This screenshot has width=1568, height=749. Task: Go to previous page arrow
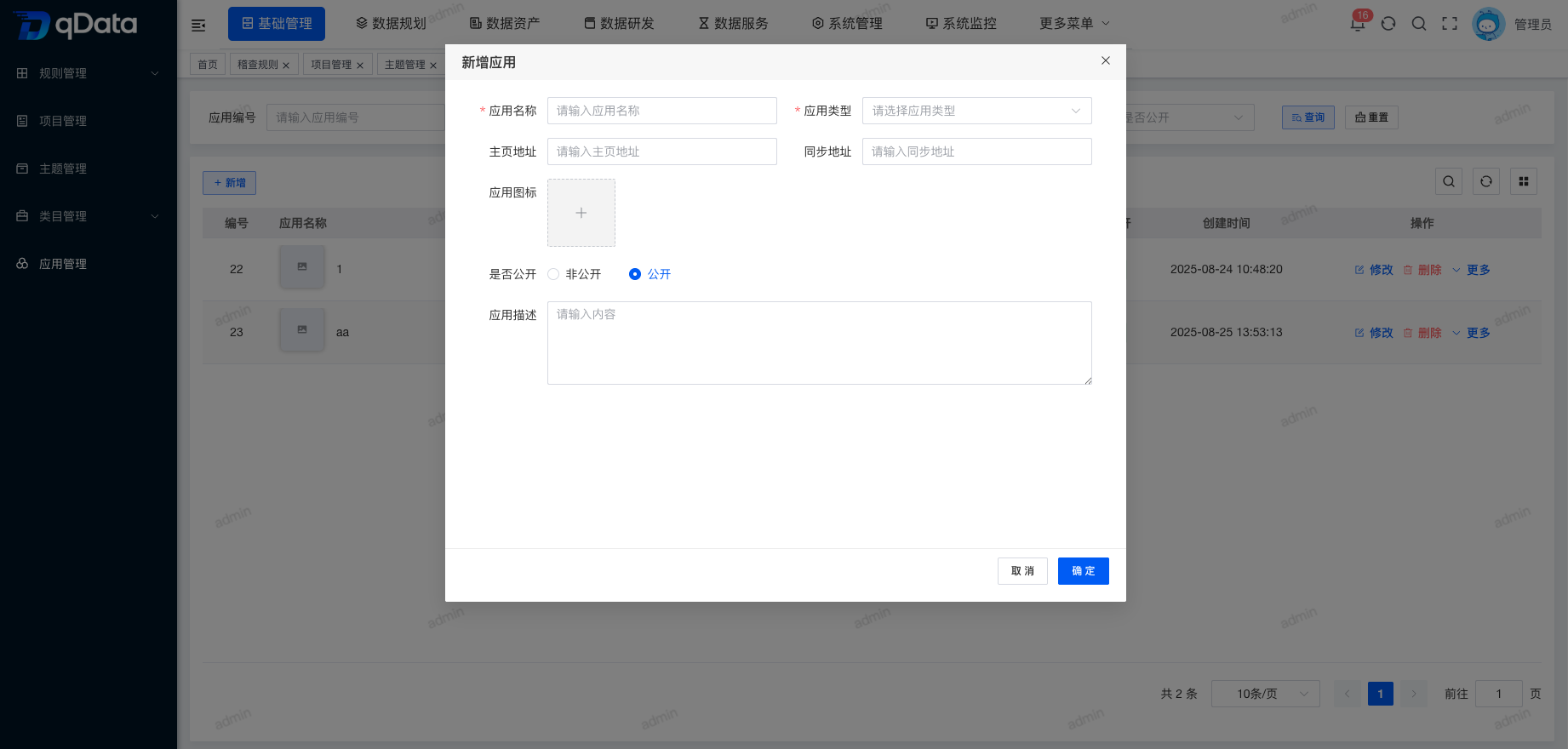coord(1347,694)
